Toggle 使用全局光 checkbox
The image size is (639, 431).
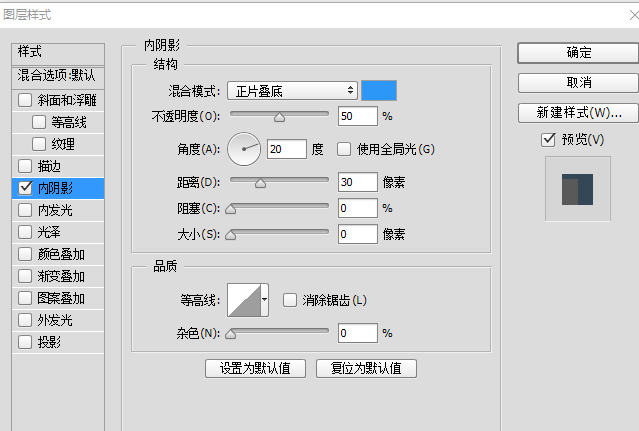[344, 149]
